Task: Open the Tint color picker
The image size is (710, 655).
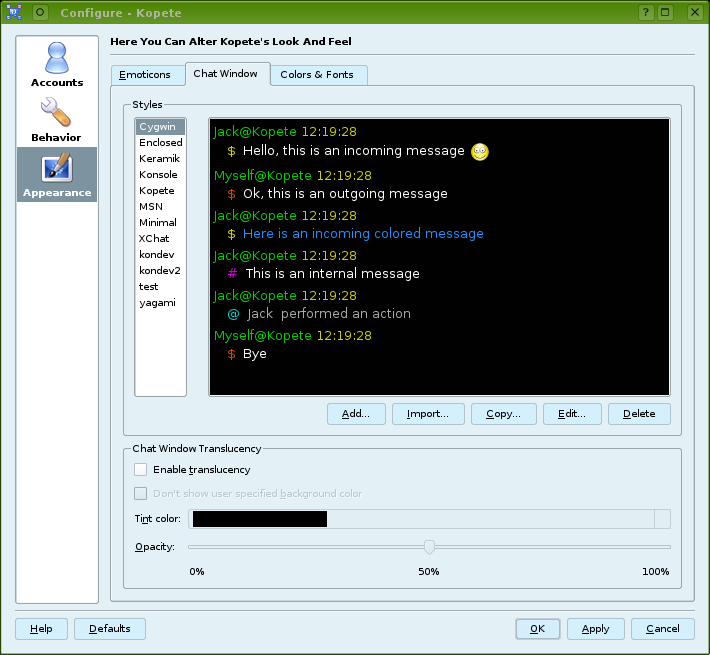Action: (429, 519)
